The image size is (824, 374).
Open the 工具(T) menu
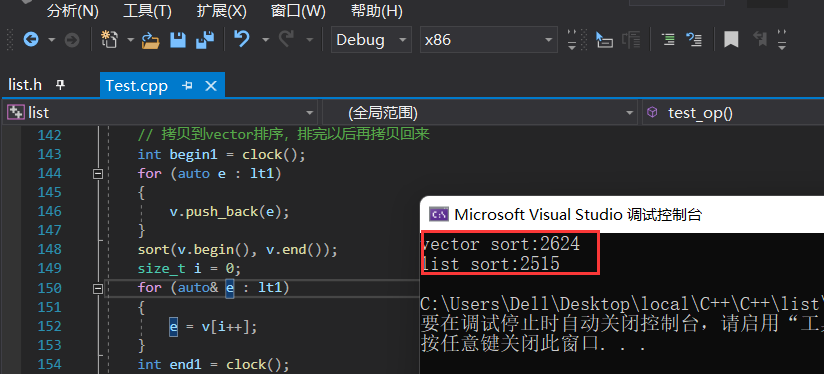[x=147, y=11]
